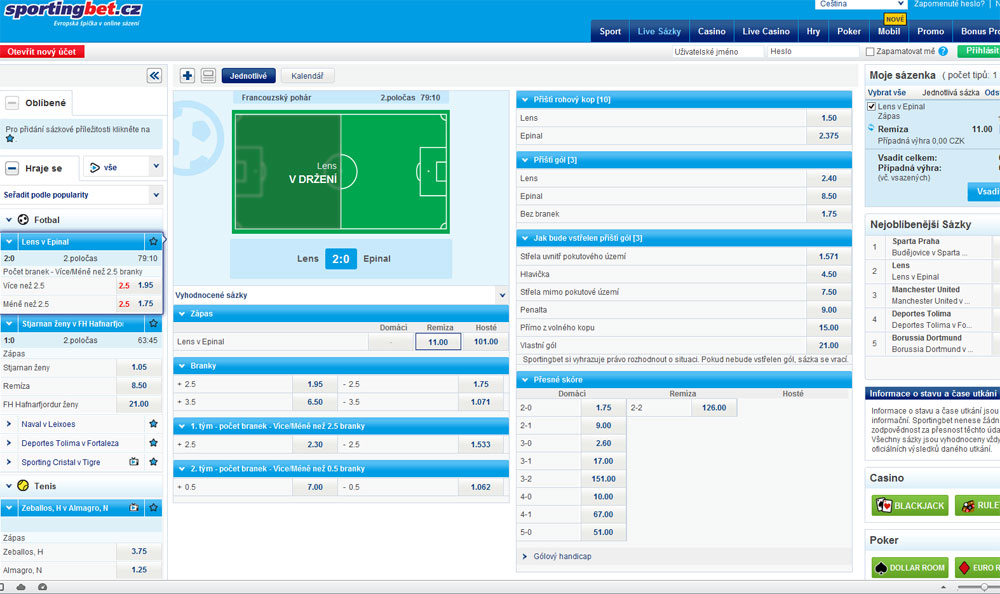
Task: Toggle the Zapamatovat mě checkbox
Action: (x=870, y=51)
